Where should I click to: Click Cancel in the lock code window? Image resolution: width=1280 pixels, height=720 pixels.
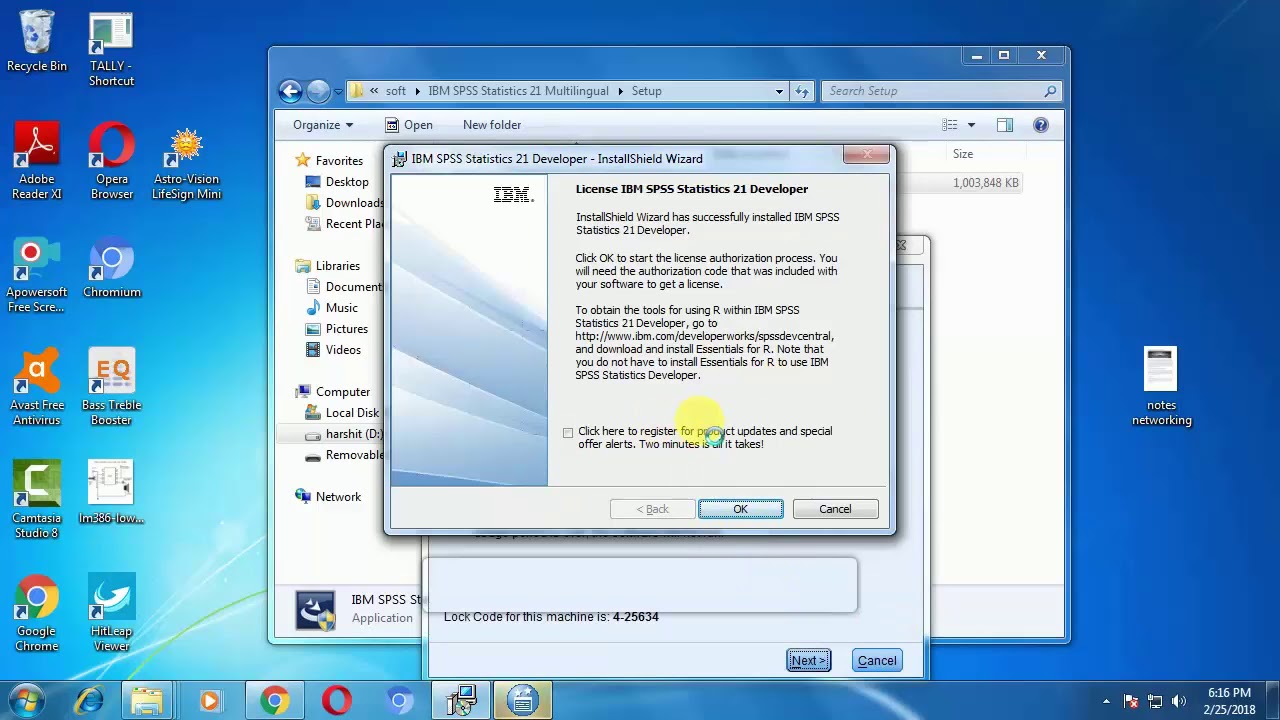tap(877, 661)
